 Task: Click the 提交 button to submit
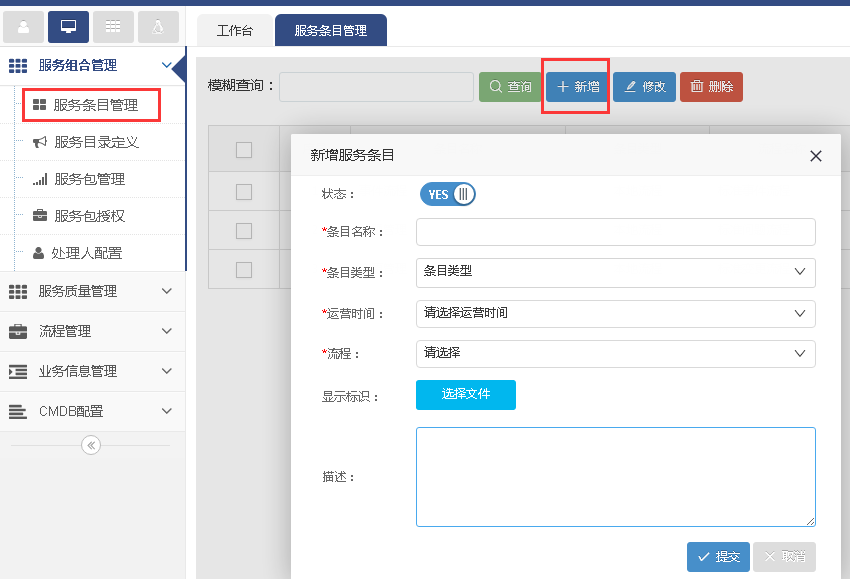click(718, 557)
